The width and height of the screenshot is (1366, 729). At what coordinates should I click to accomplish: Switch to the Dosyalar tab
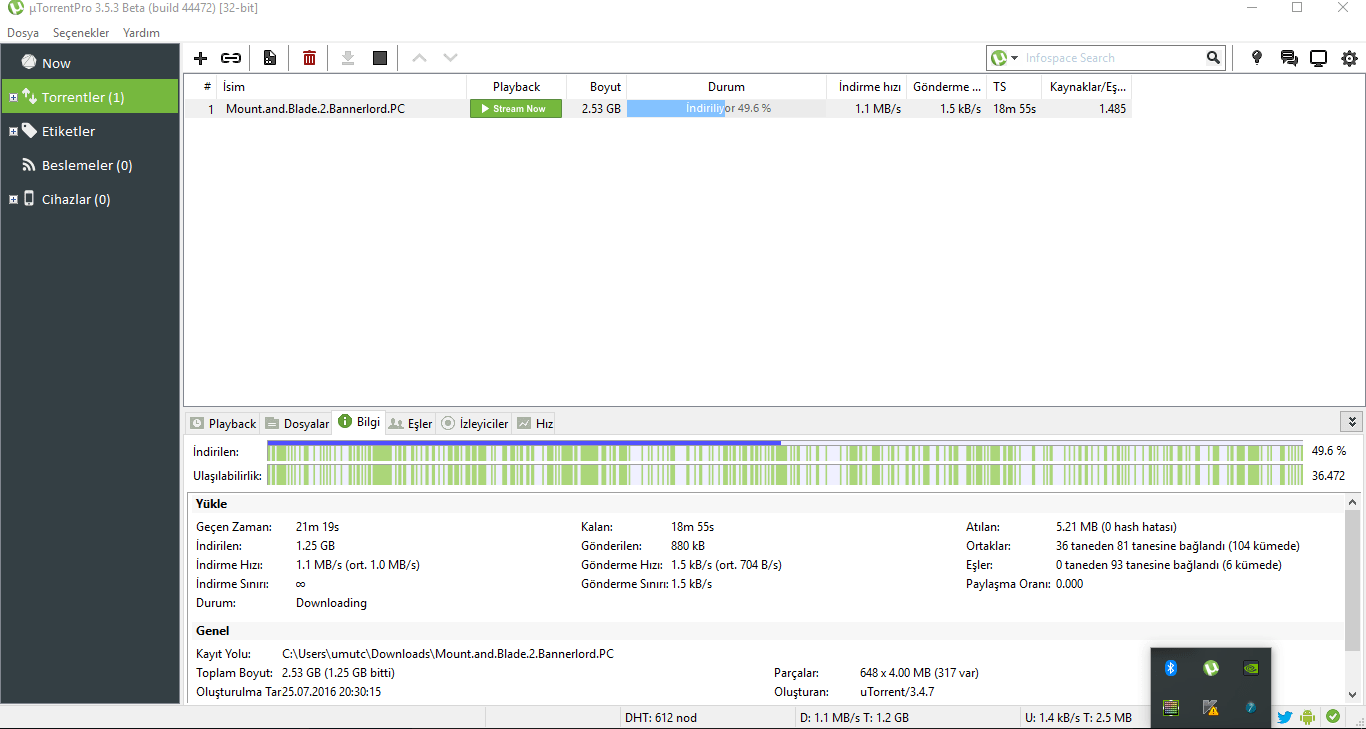click(297, 423)
